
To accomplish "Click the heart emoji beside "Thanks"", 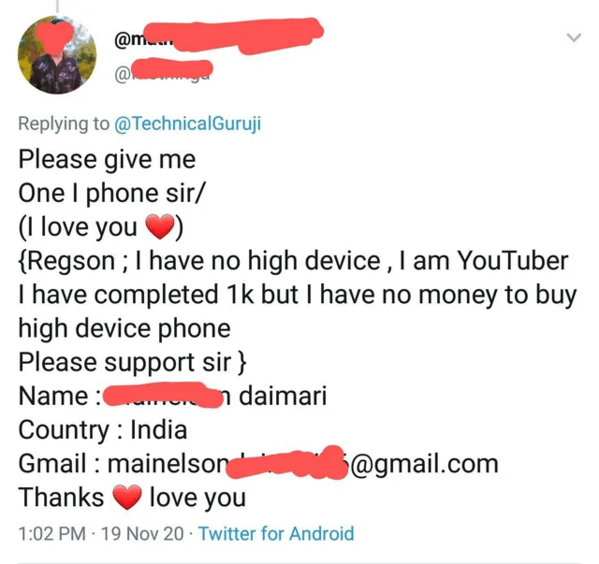I will click(127, 498).
